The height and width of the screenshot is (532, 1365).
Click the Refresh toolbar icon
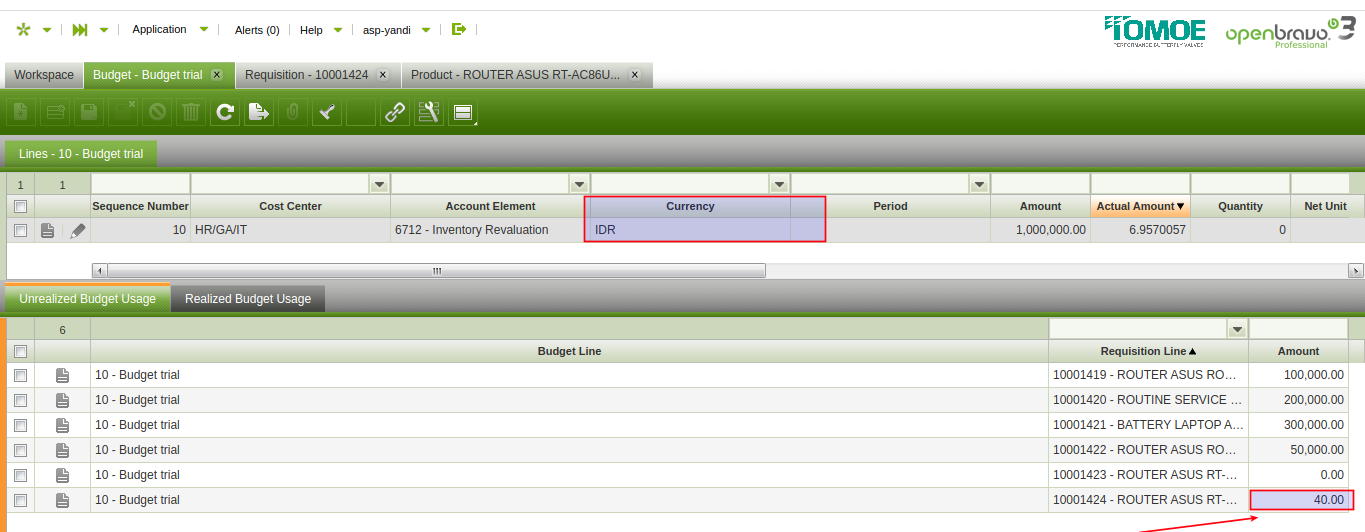coord(225,112)
